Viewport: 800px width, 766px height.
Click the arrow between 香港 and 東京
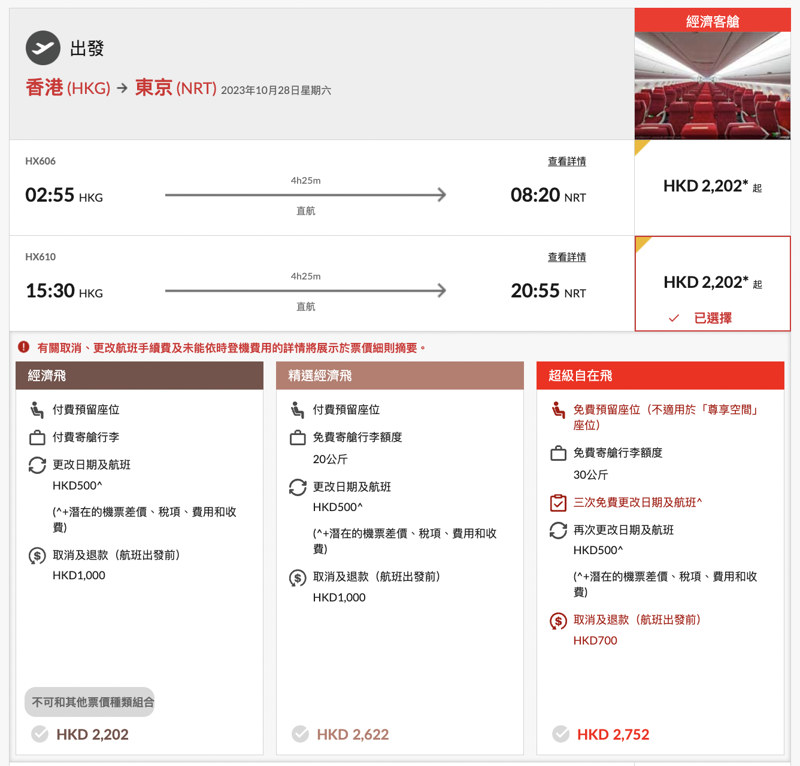[122, 88]
